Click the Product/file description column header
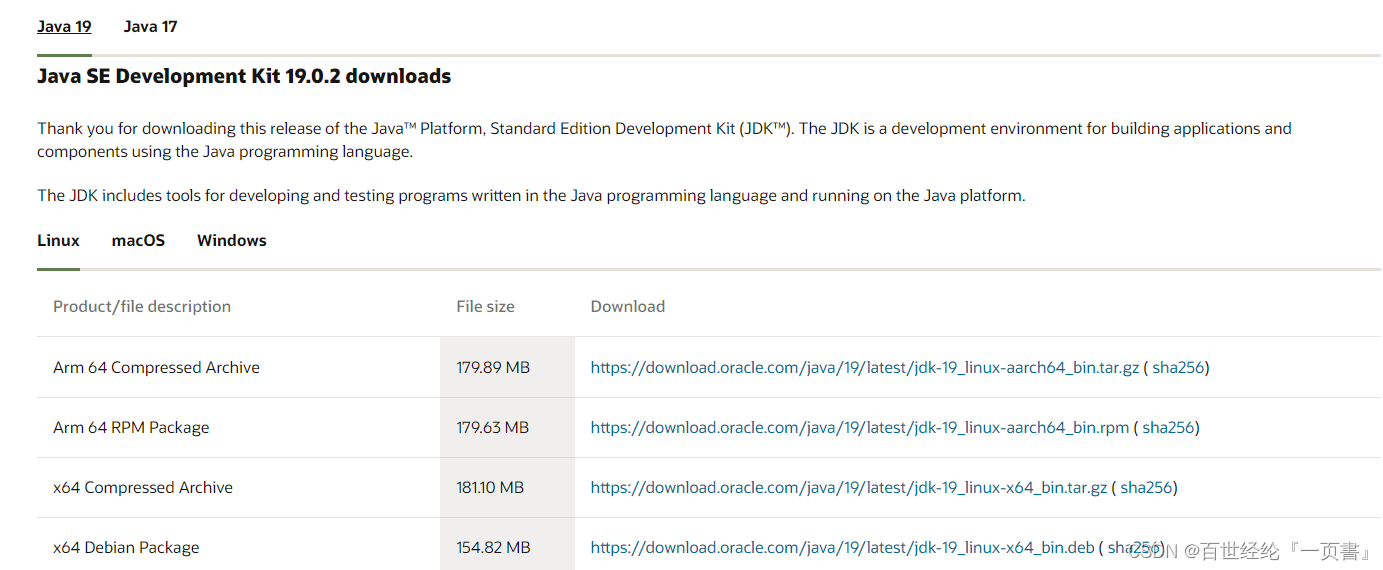This screenshot has height=570, width=1383. pyautogui.click(x=142, y=307)
